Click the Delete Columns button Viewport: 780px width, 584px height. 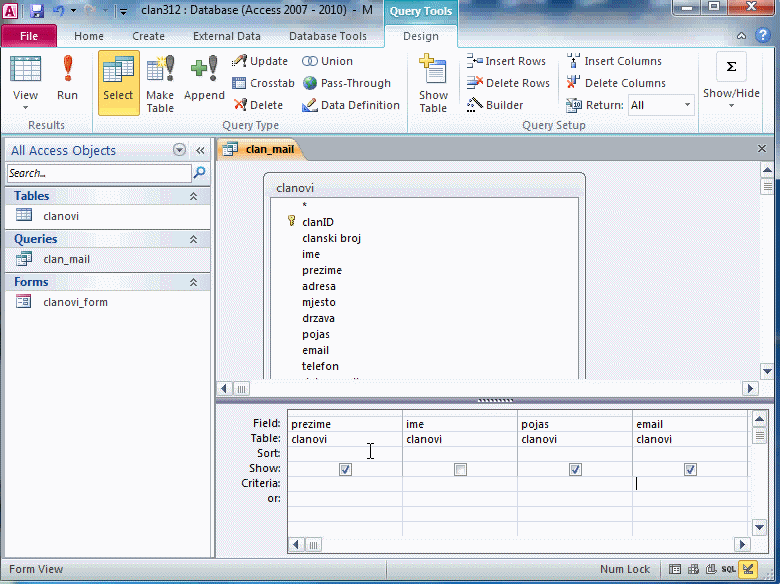pos(615,83)
